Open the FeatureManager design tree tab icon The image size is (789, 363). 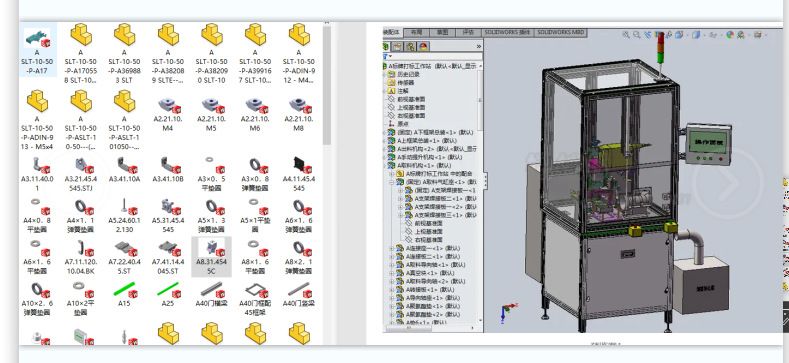tap(387, 47)
